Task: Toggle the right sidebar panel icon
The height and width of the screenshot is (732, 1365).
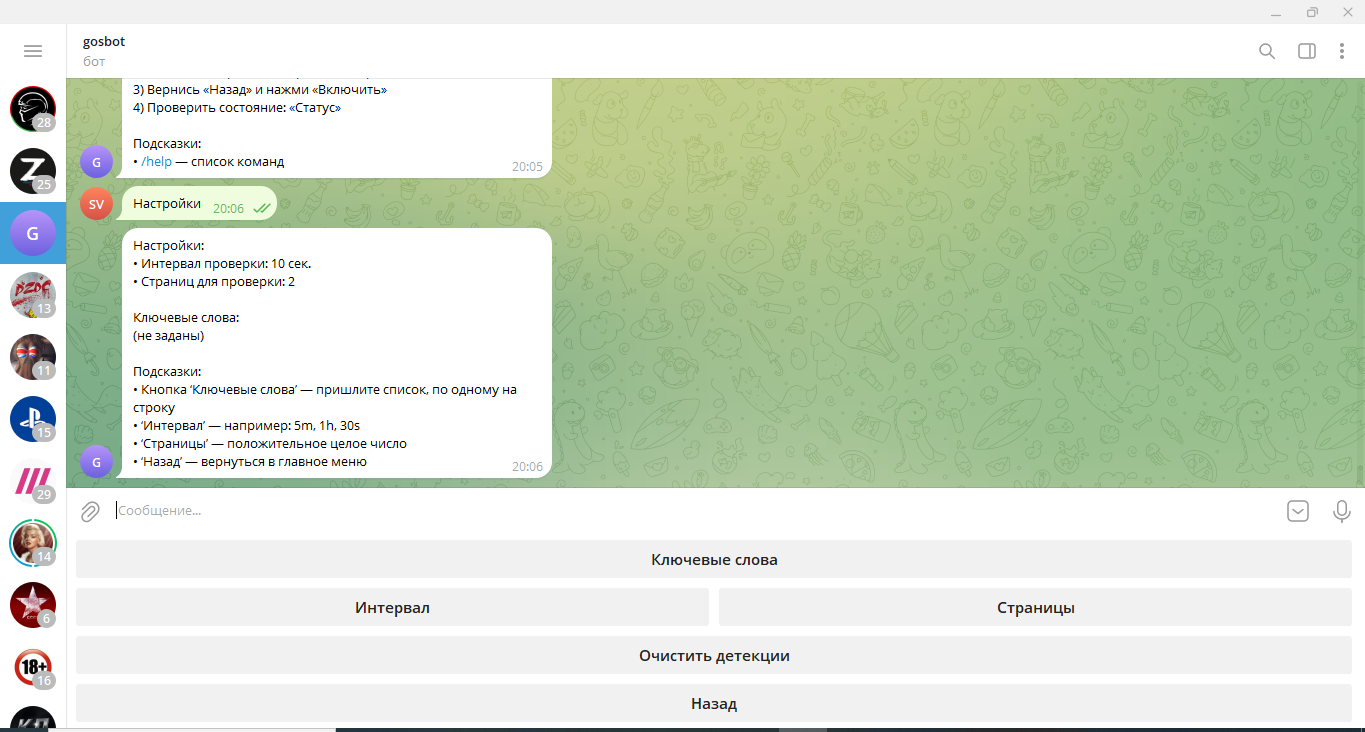Action: [x=1307, y=51]
